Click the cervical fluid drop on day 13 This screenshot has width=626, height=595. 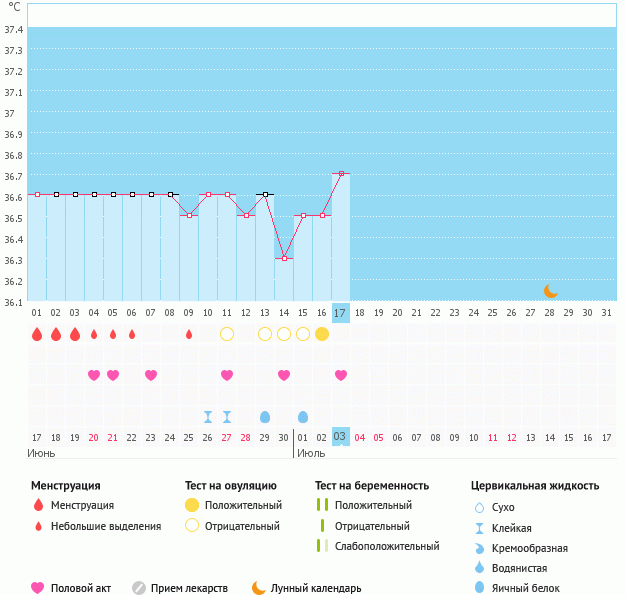265,417
